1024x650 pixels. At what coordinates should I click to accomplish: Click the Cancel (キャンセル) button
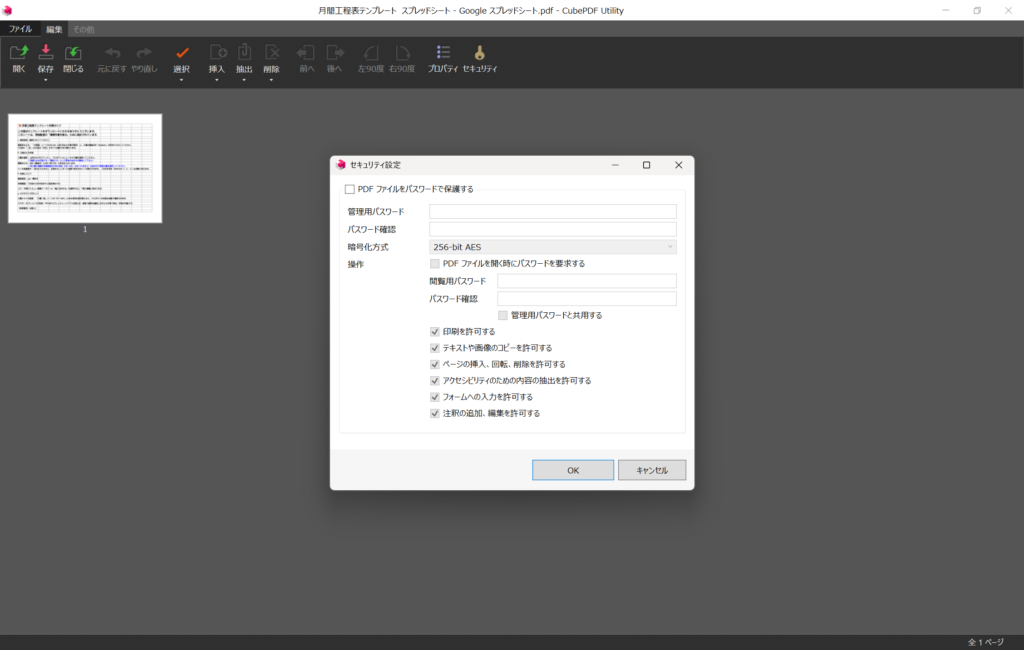tap(651, 470)
